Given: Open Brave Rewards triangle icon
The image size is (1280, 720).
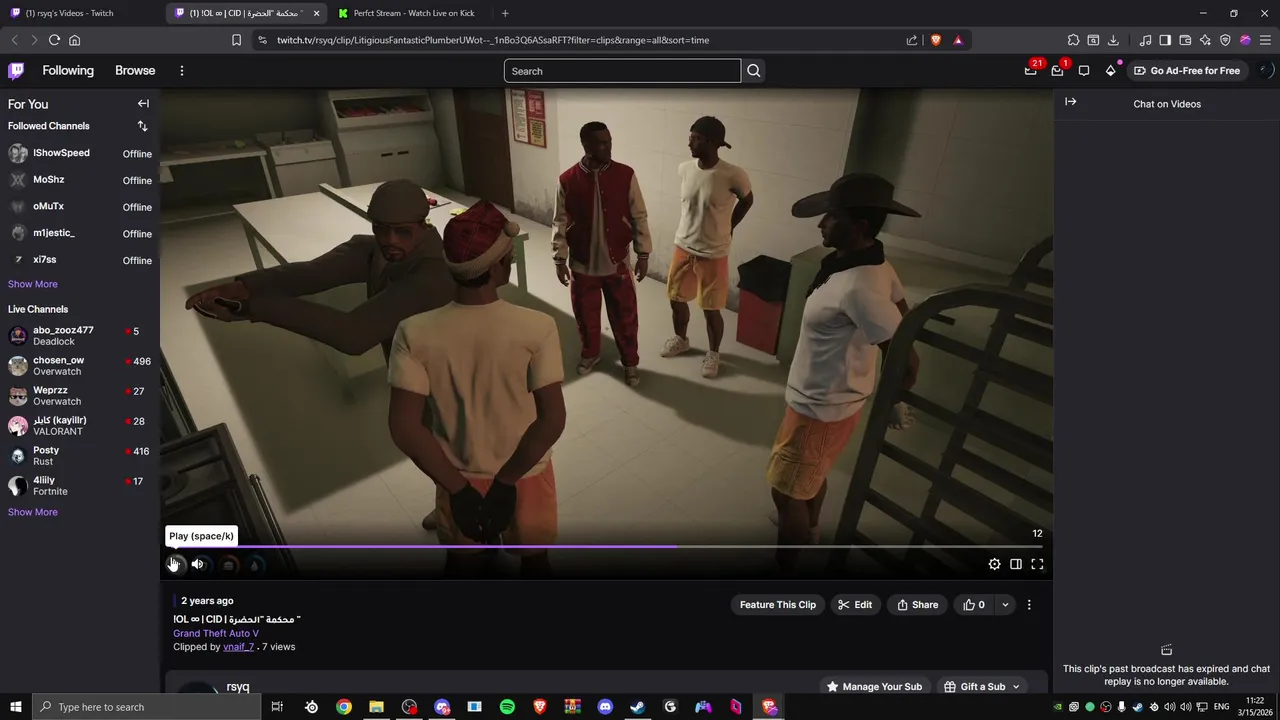Looking at the screenshot, I should coord(958,40).
